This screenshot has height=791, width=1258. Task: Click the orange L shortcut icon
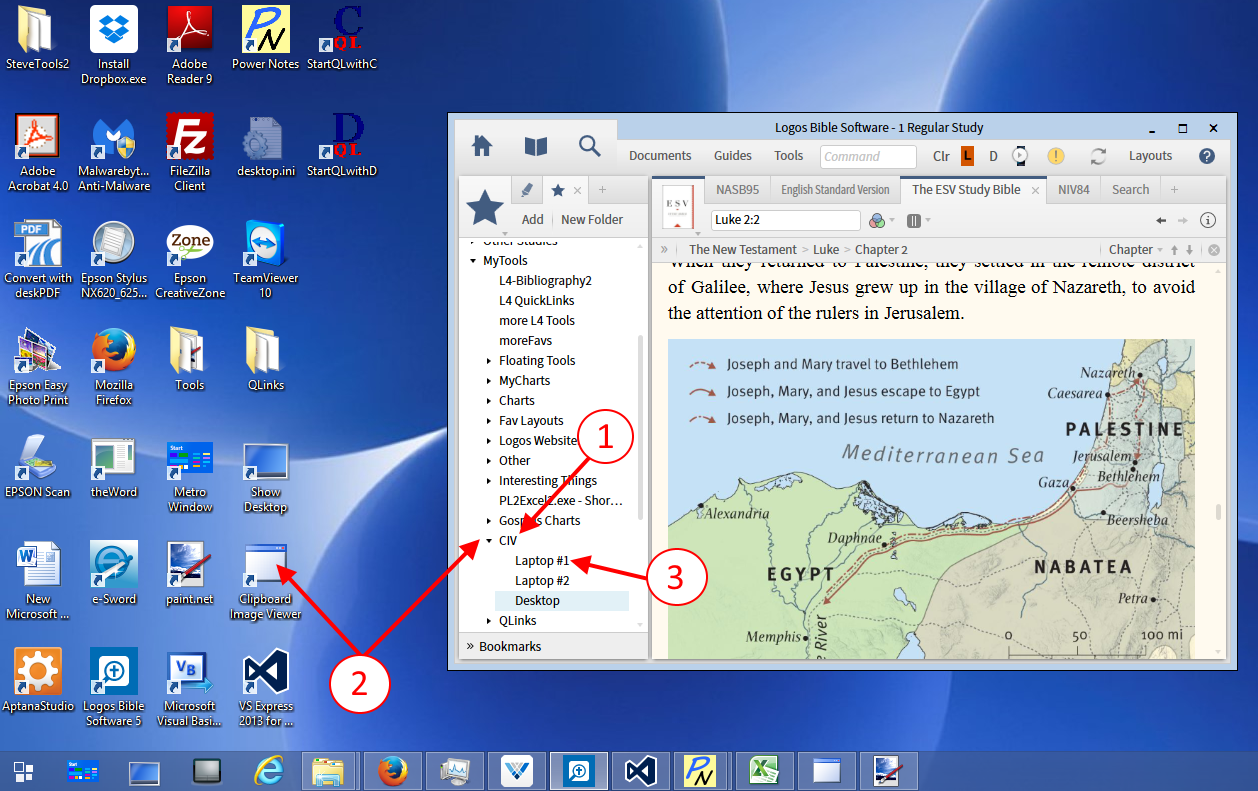pyautogui.click(x=967, y=156)
